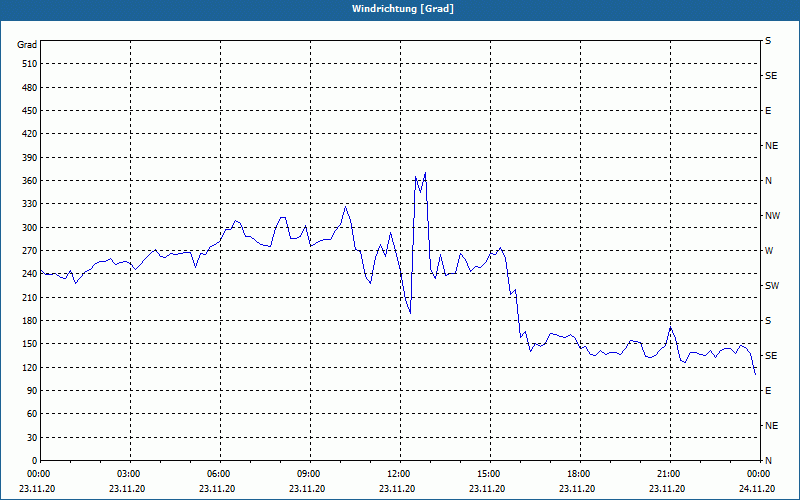
Task: Select the 210 degree axis label
Action: (x=30, y=297)
